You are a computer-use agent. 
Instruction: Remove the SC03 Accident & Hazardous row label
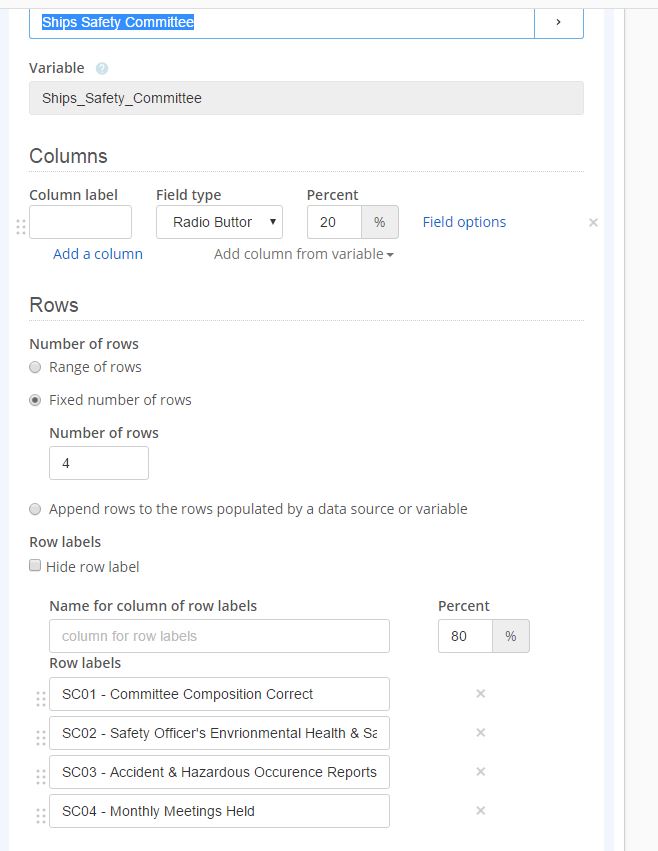(480, 772)
